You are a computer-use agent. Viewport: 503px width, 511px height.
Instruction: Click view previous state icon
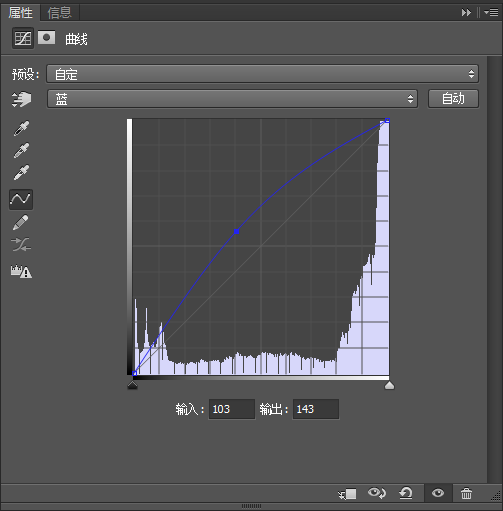(x=377, y=493)
